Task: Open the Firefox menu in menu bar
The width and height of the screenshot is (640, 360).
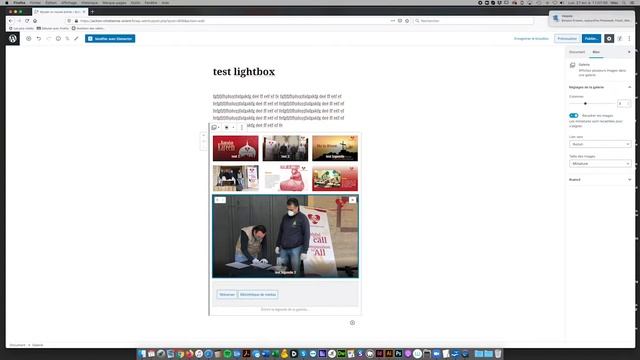Action: coord(19,2)
